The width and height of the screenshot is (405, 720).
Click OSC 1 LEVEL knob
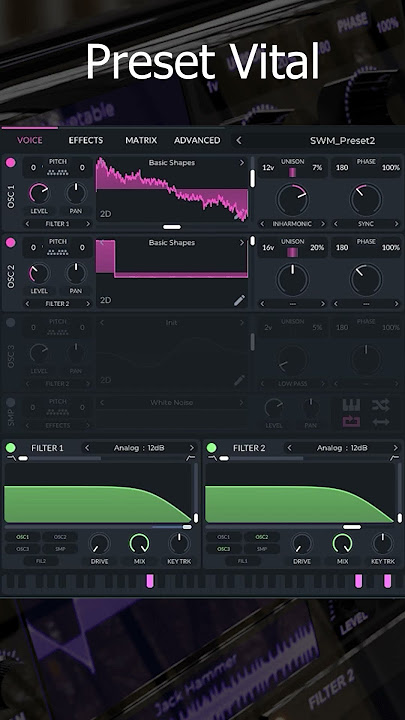(39, 193)
